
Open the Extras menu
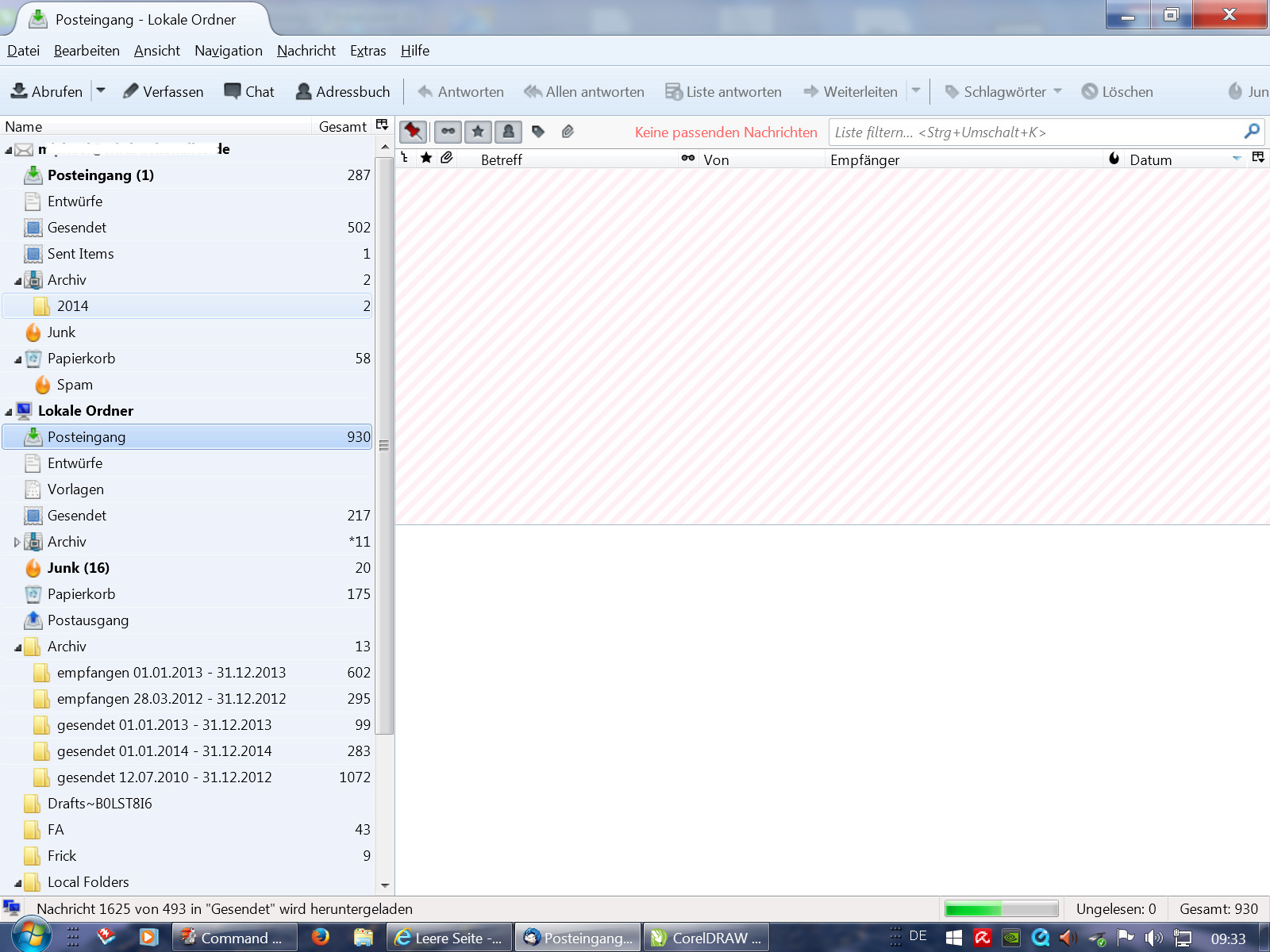[368, 51]
